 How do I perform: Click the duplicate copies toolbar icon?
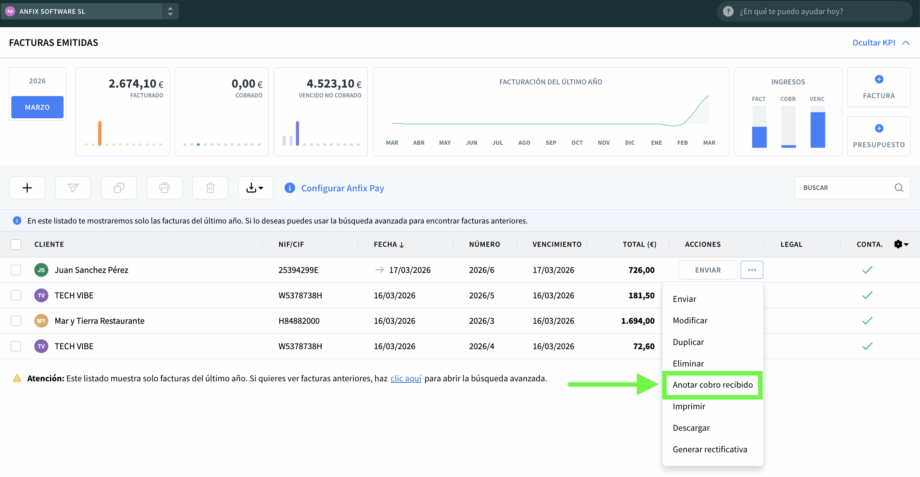(x=119, y=188)
